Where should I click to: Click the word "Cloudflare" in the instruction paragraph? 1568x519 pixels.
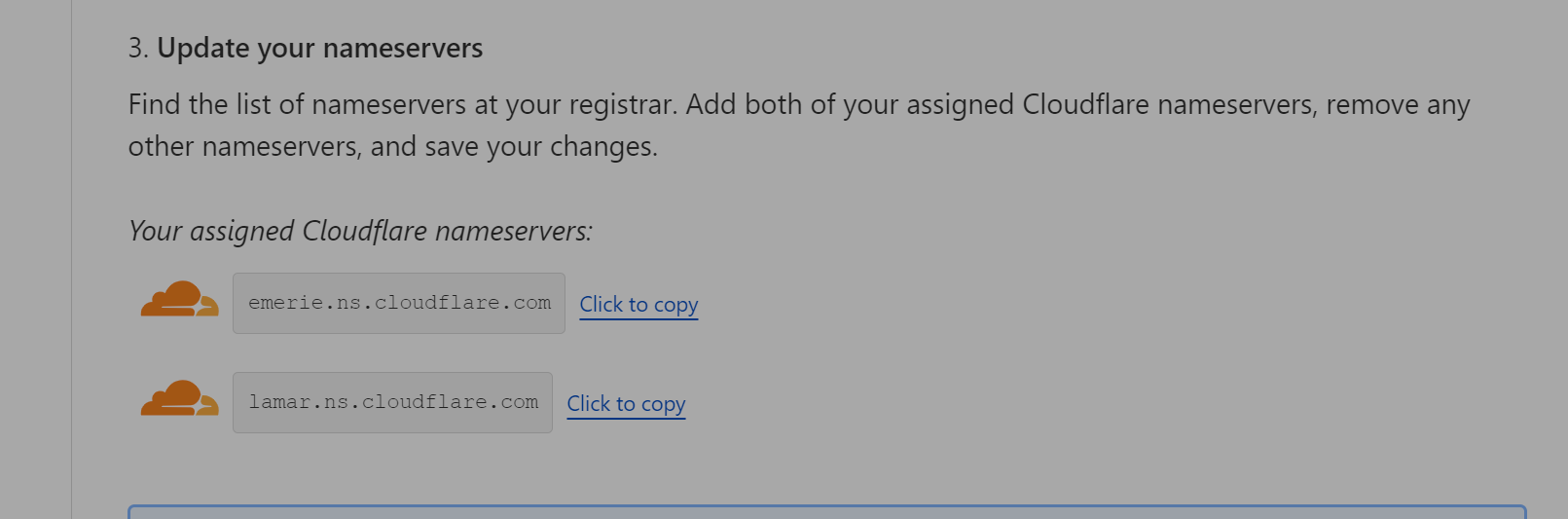coord(1085,105)
